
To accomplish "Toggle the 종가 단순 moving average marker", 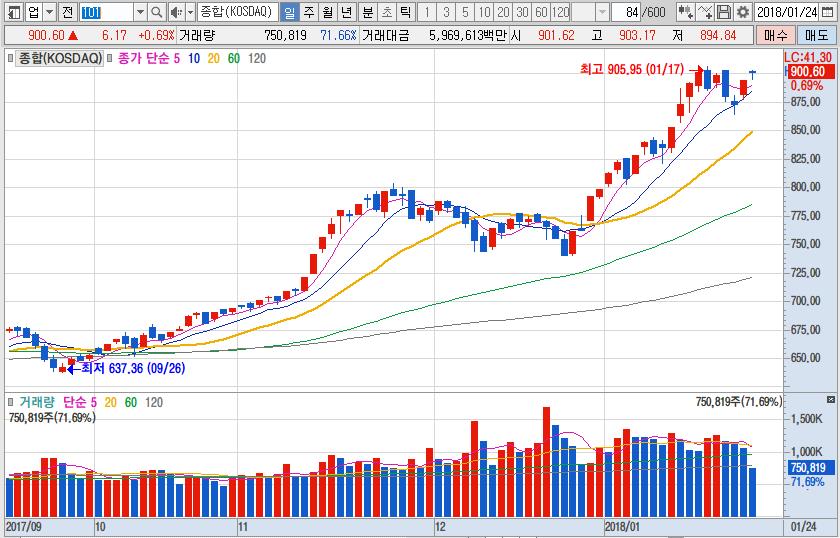I will click(110, 58).
